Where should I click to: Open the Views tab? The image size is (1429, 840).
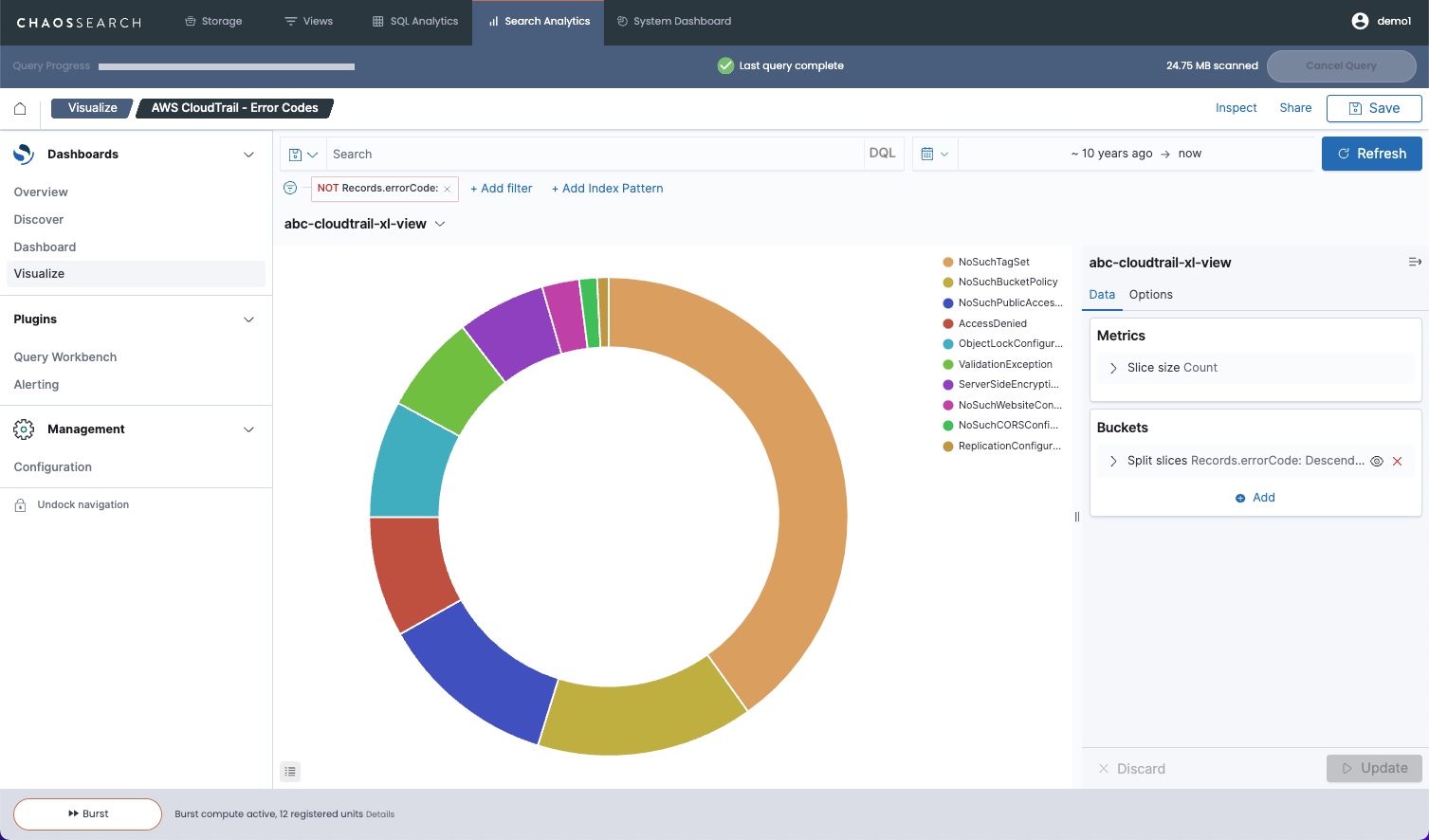pos(309,21)
